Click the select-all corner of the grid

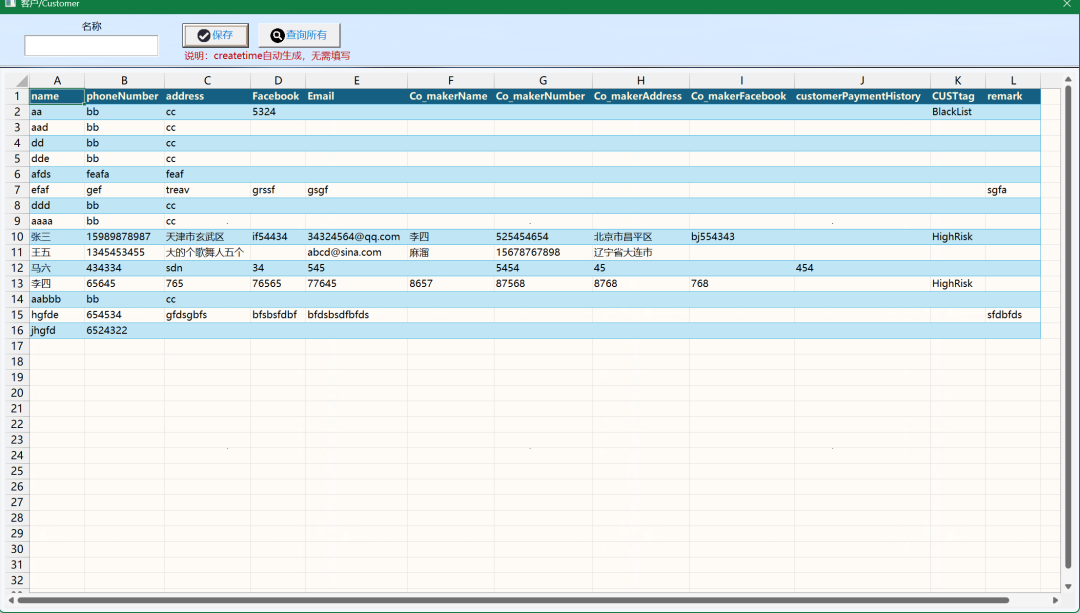pos(17,81)
